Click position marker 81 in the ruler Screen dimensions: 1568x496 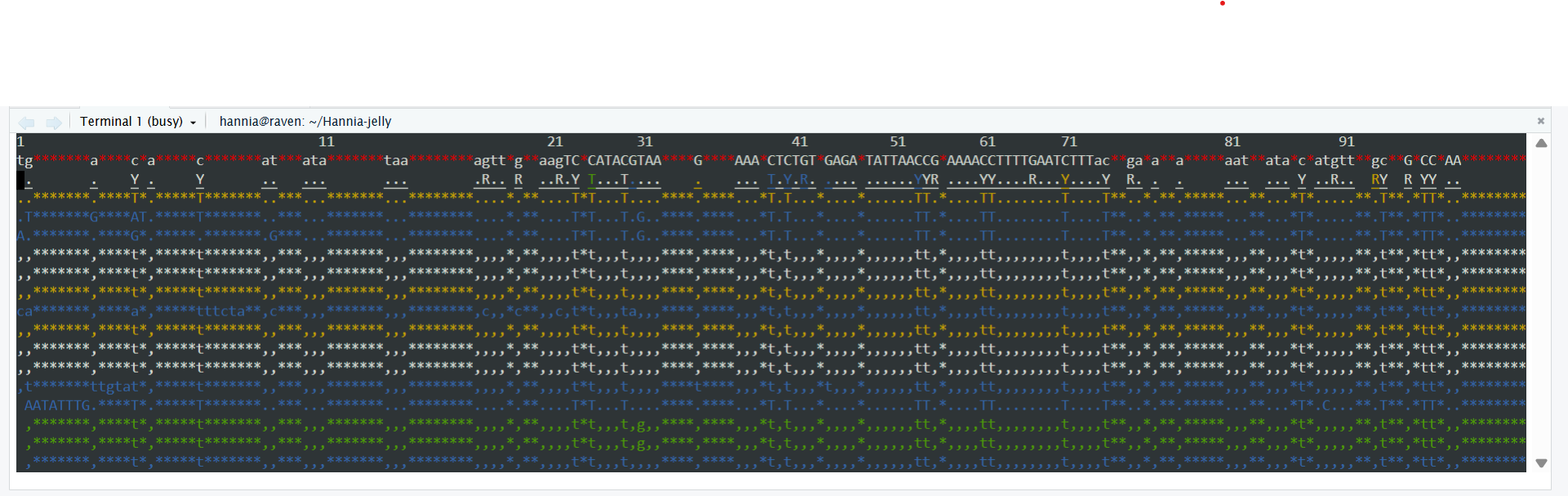pyautogui.click(x=1232, y=142)
